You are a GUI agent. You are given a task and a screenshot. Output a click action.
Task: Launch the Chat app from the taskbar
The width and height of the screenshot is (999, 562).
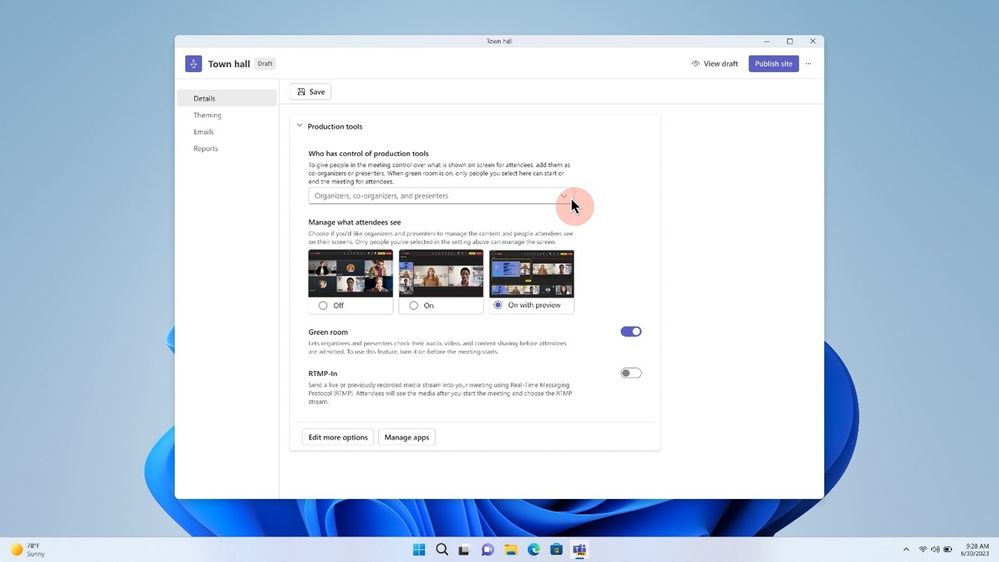click(x=487, y=549)
